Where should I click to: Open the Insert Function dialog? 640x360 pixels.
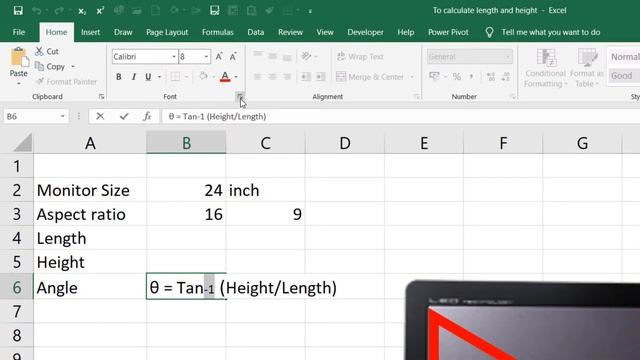(147, 116)
